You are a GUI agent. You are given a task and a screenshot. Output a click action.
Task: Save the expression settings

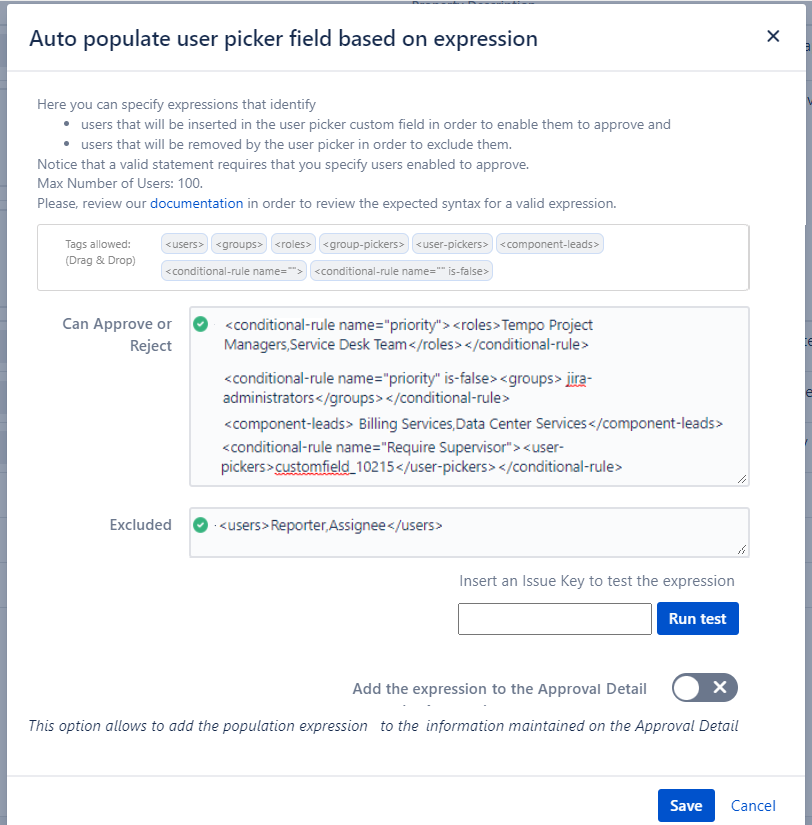[x=686, y=805]
